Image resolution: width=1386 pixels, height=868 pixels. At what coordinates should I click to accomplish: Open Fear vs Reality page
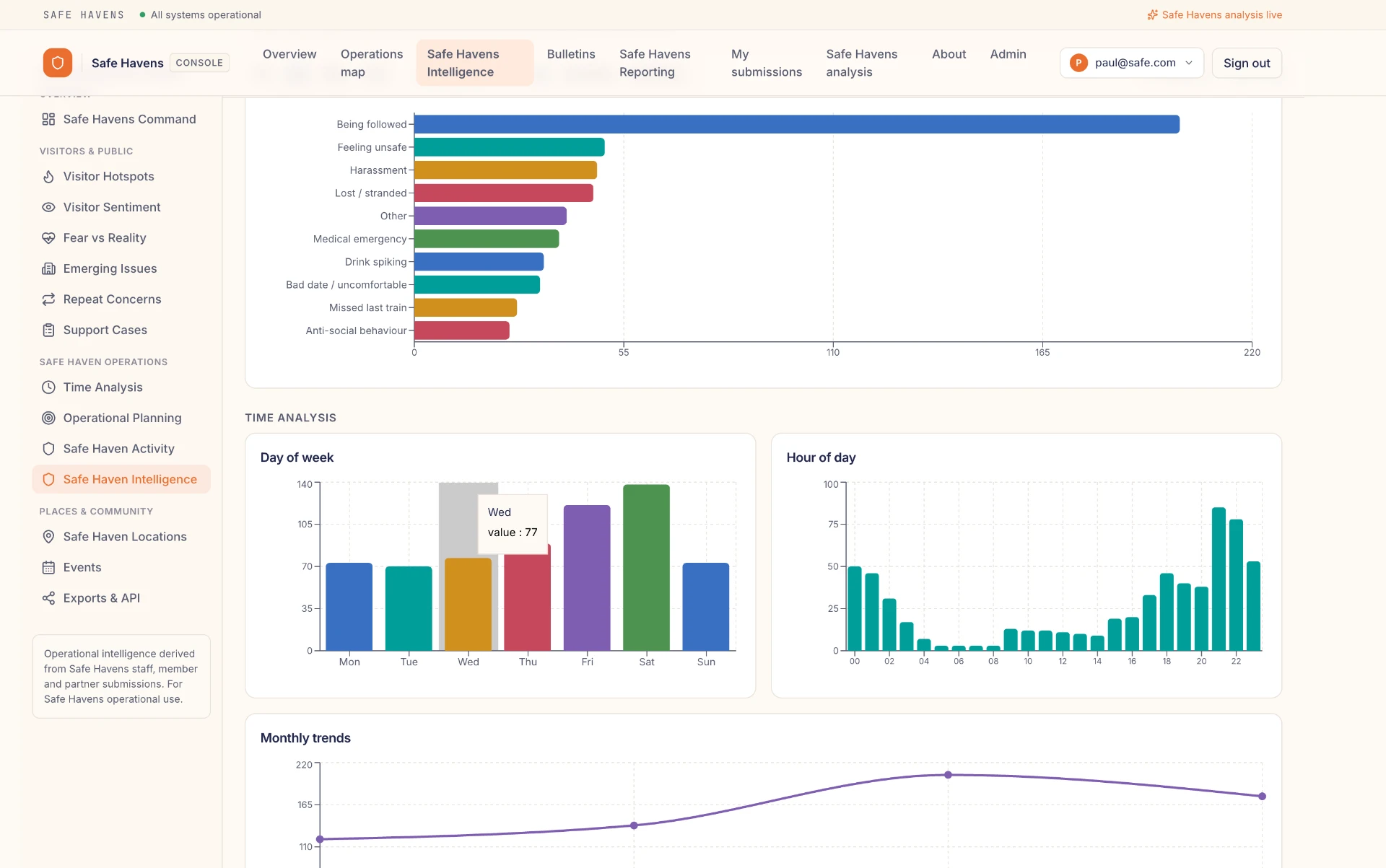click(121, 238)
